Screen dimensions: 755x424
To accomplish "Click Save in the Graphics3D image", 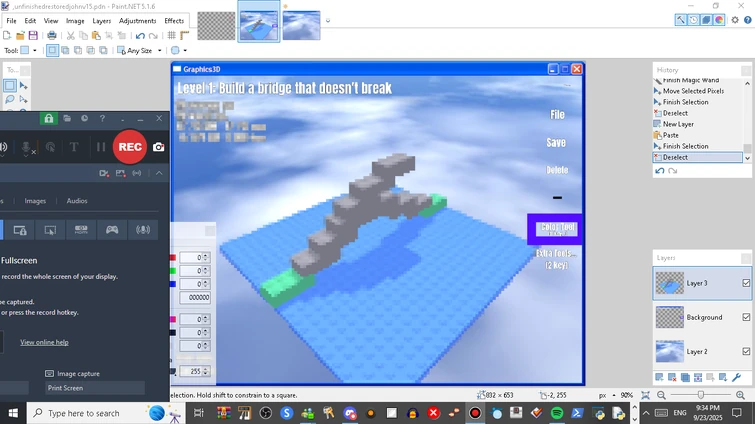I will (556, 142).
